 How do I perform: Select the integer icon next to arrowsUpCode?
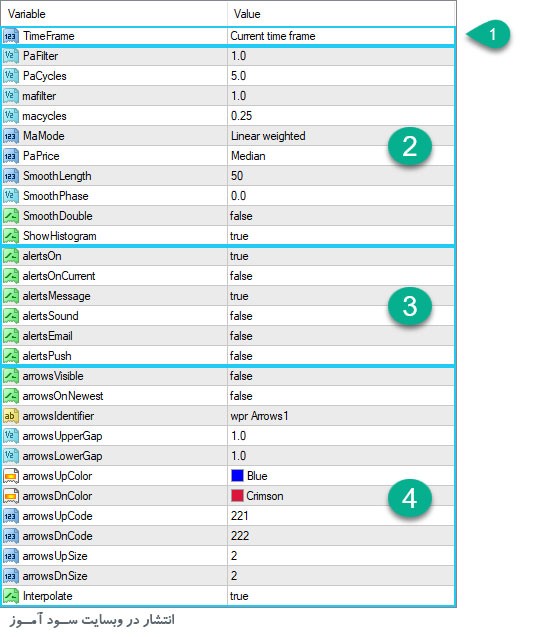click(11, 516)
